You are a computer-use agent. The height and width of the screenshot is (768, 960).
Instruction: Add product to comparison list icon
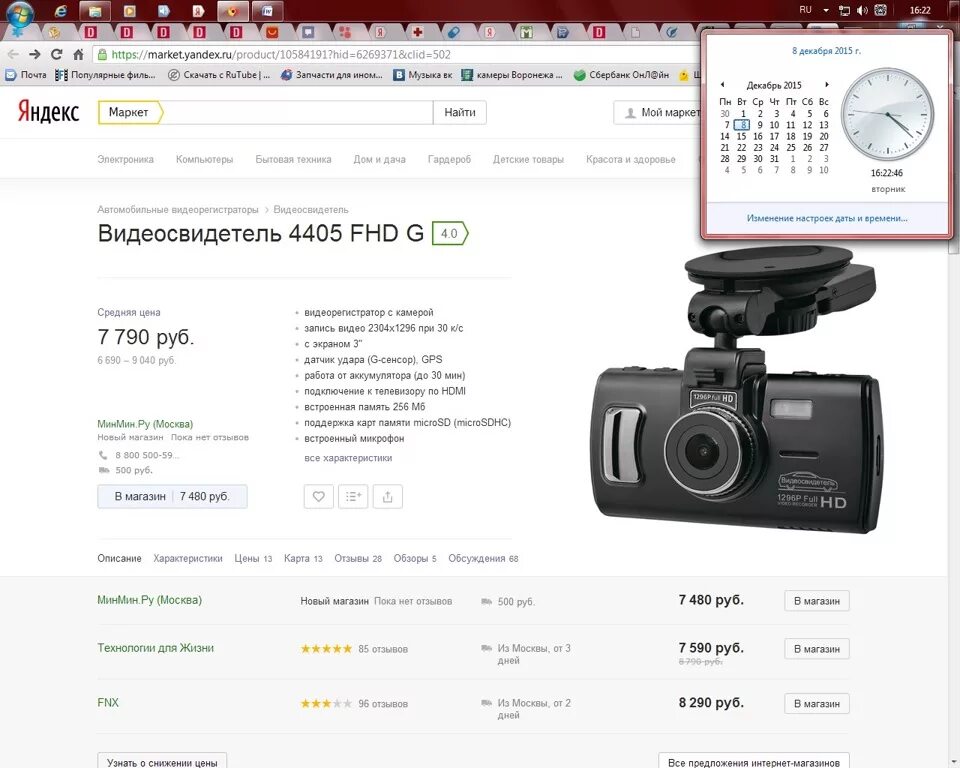[353, 497]
